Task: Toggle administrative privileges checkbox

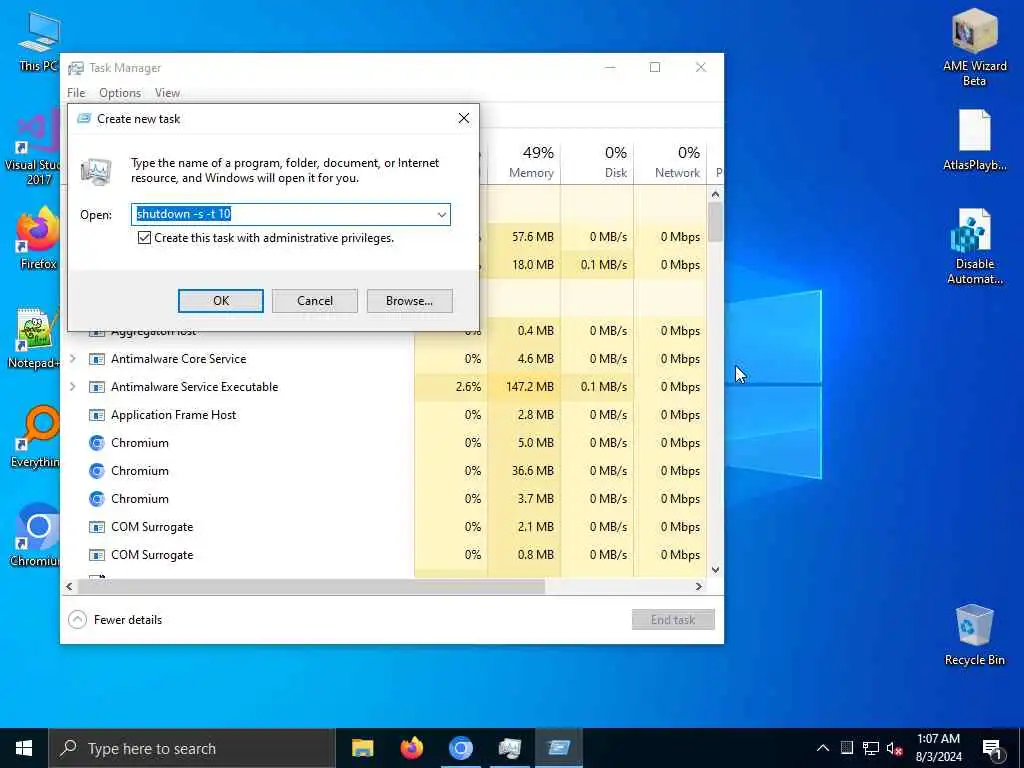Action: [144, 238]
